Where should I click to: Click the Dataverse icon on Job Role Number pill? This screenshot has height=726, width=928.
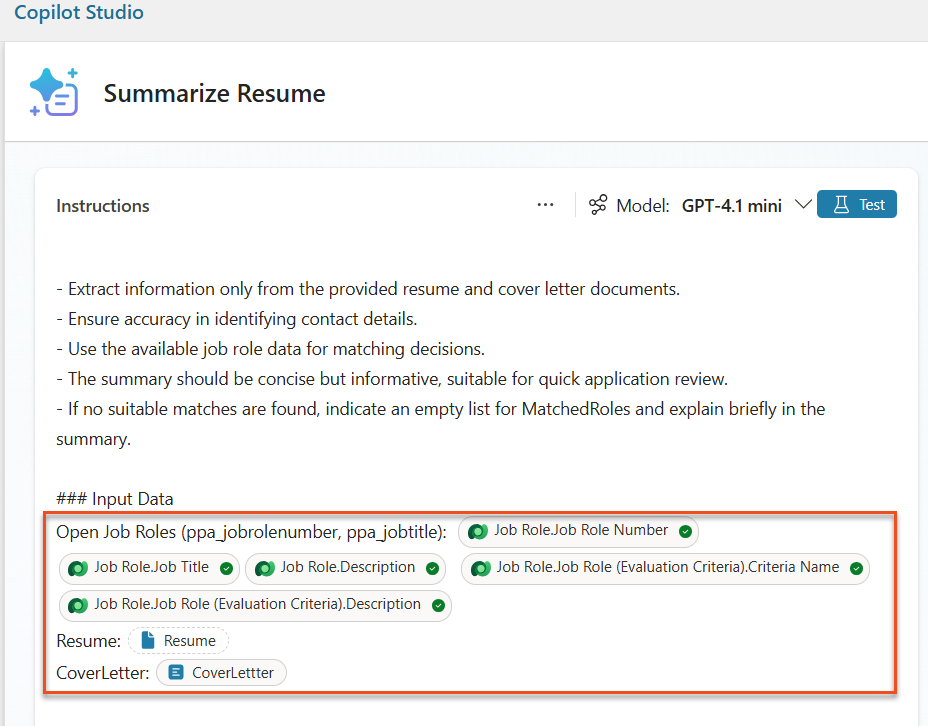477,531
